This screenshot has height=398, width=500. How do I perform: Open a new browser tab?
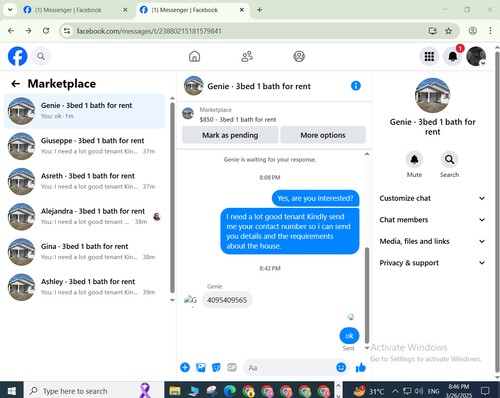(x=259, y=10)
